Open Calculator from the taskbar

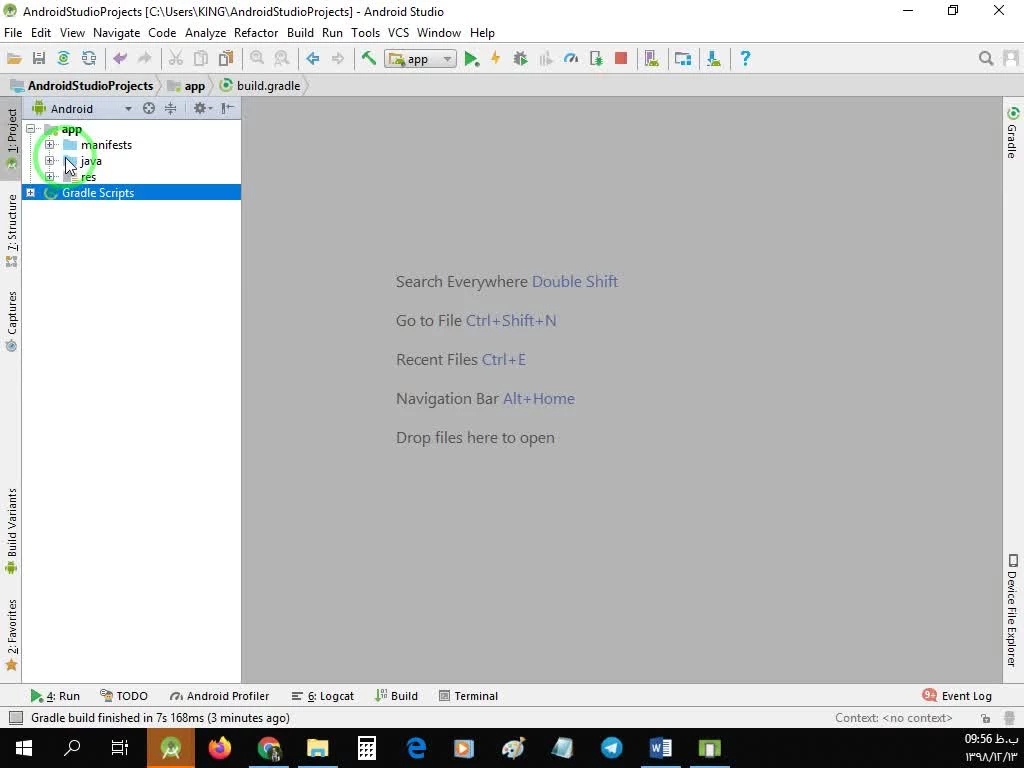(x=366, y=748)
